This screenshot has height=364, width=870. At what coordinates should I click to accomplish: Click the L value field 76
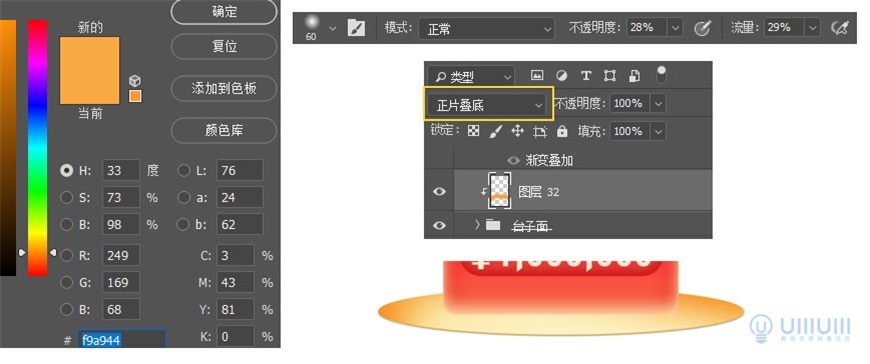(239, 170)
